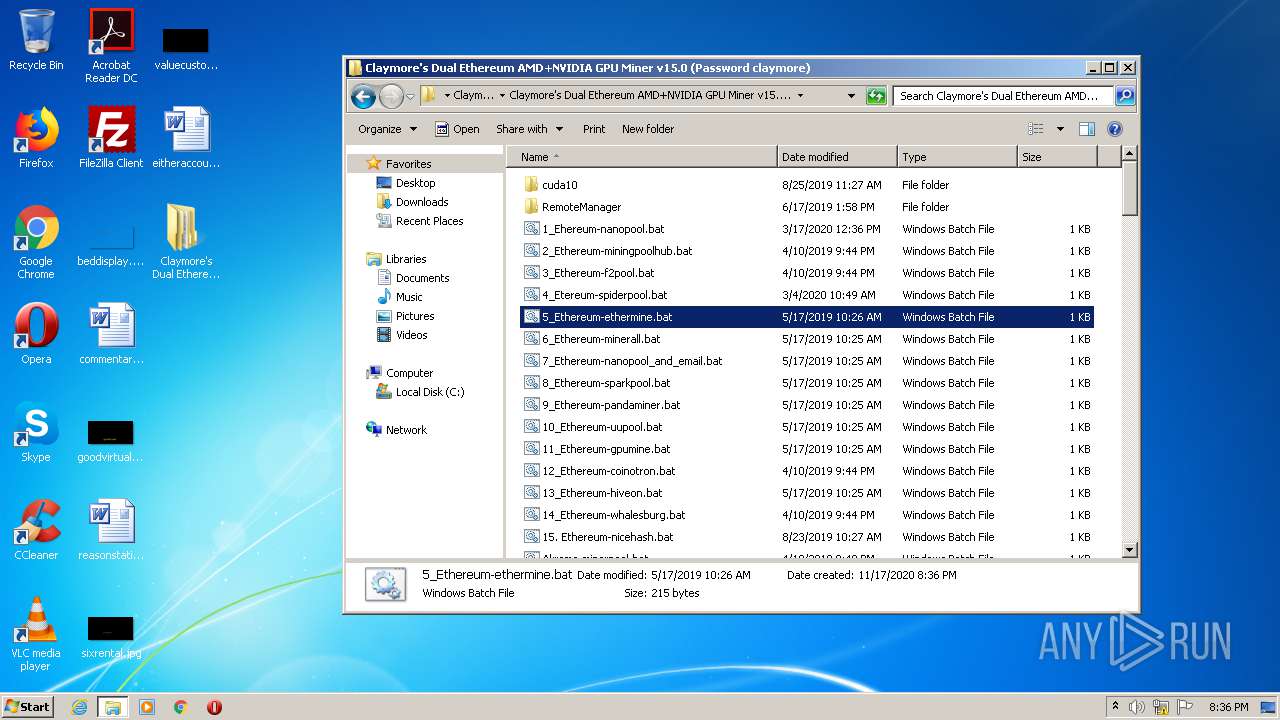The image size is (1280, 720).
Task: Select the RemoteManager folder
Action: pos(807,207)
